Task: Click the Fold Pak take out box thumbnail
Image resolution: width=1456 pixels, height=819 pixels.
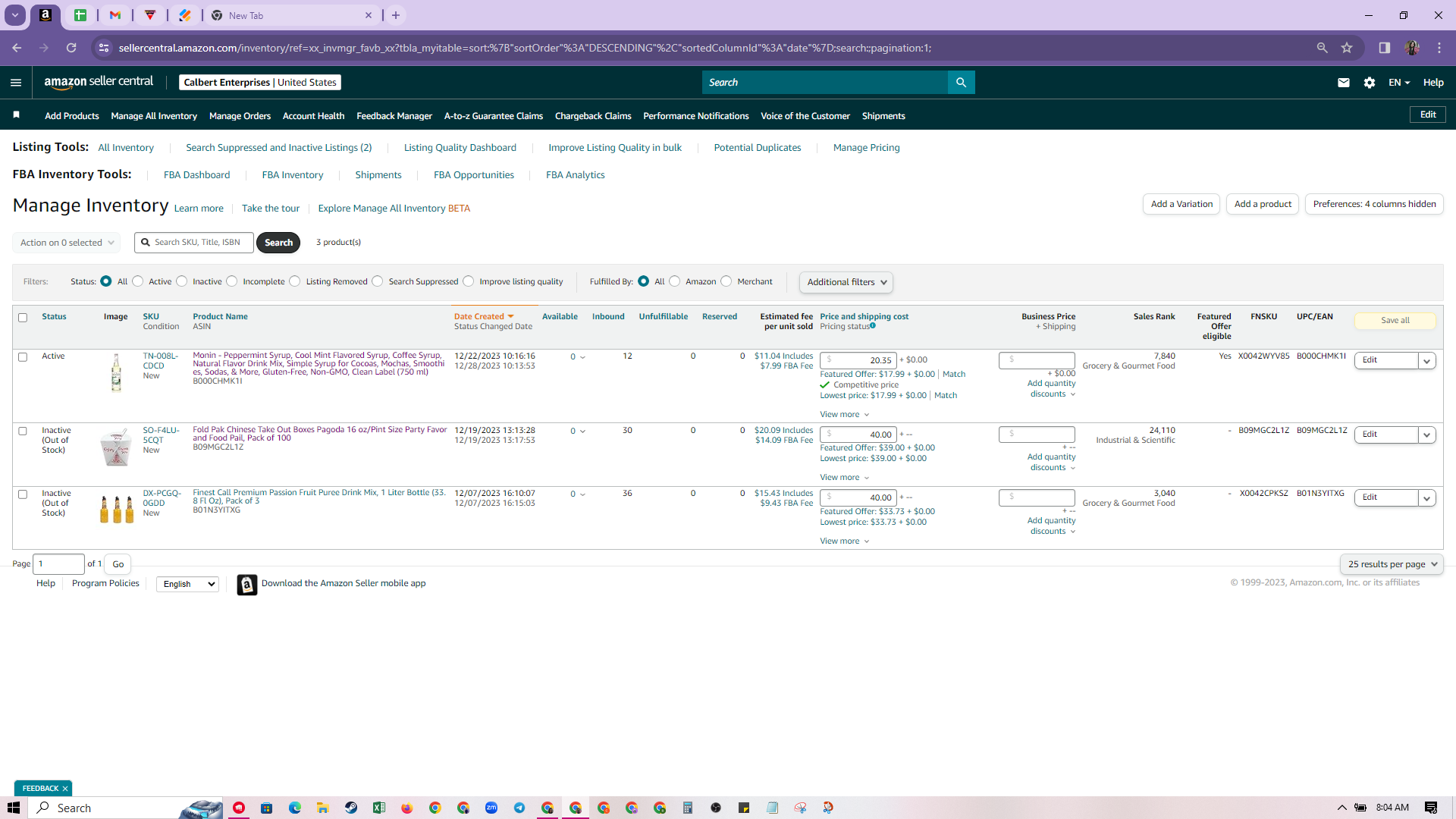Action: click(116, 447)
